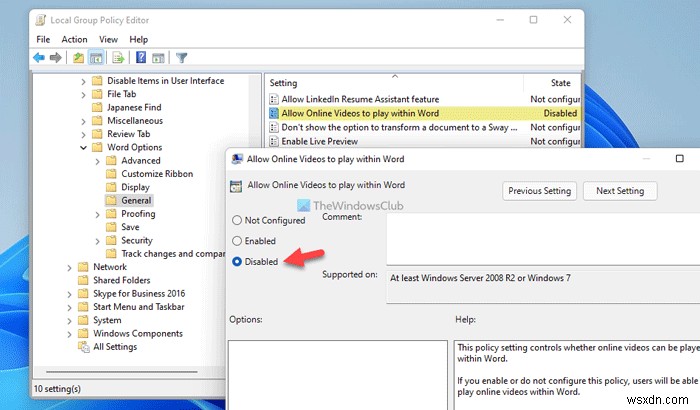
Task: Select the Enabled radio button
Action: [x=237, y=241]
